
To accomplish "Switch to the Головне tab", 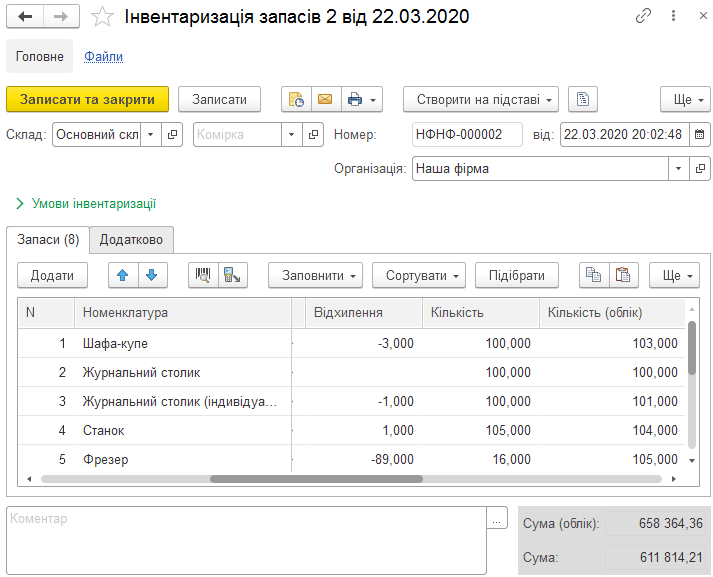I will click(x=40, y=56).
